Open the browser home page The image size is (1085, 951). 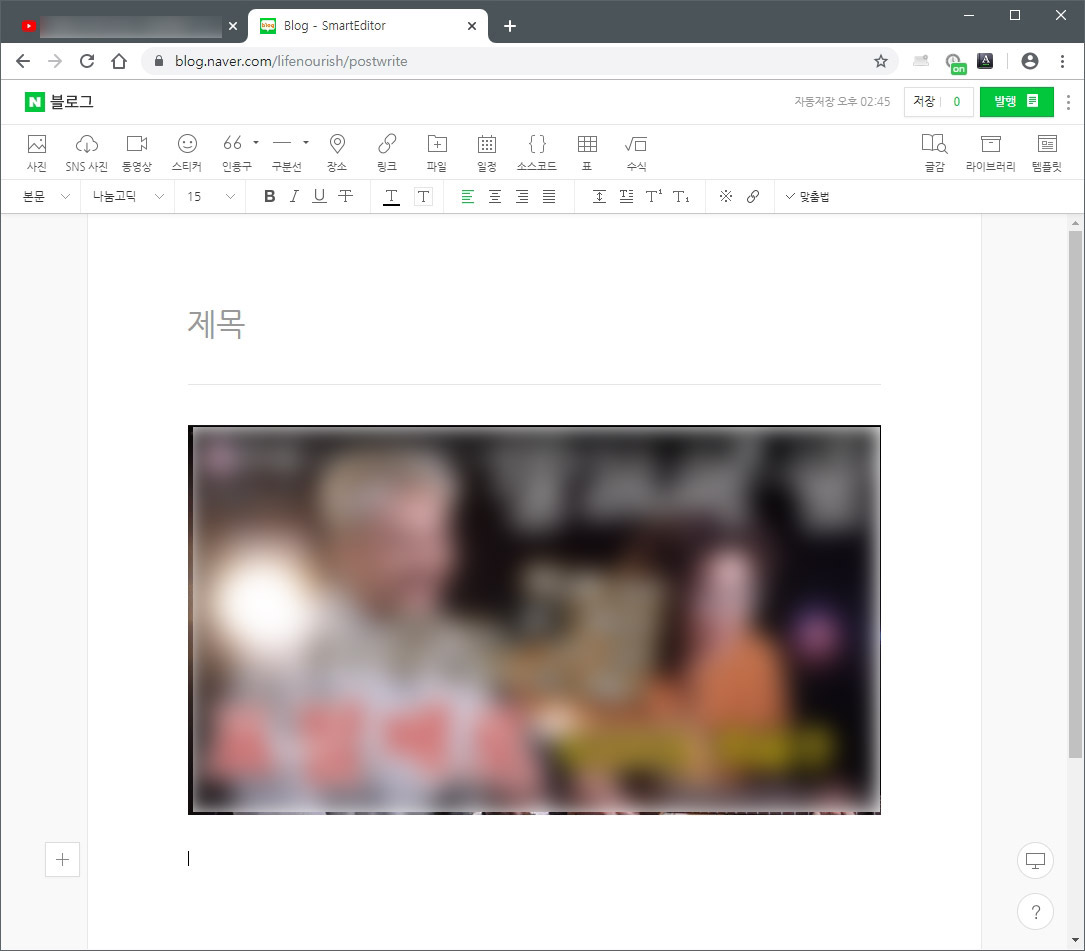coord(119,61)
